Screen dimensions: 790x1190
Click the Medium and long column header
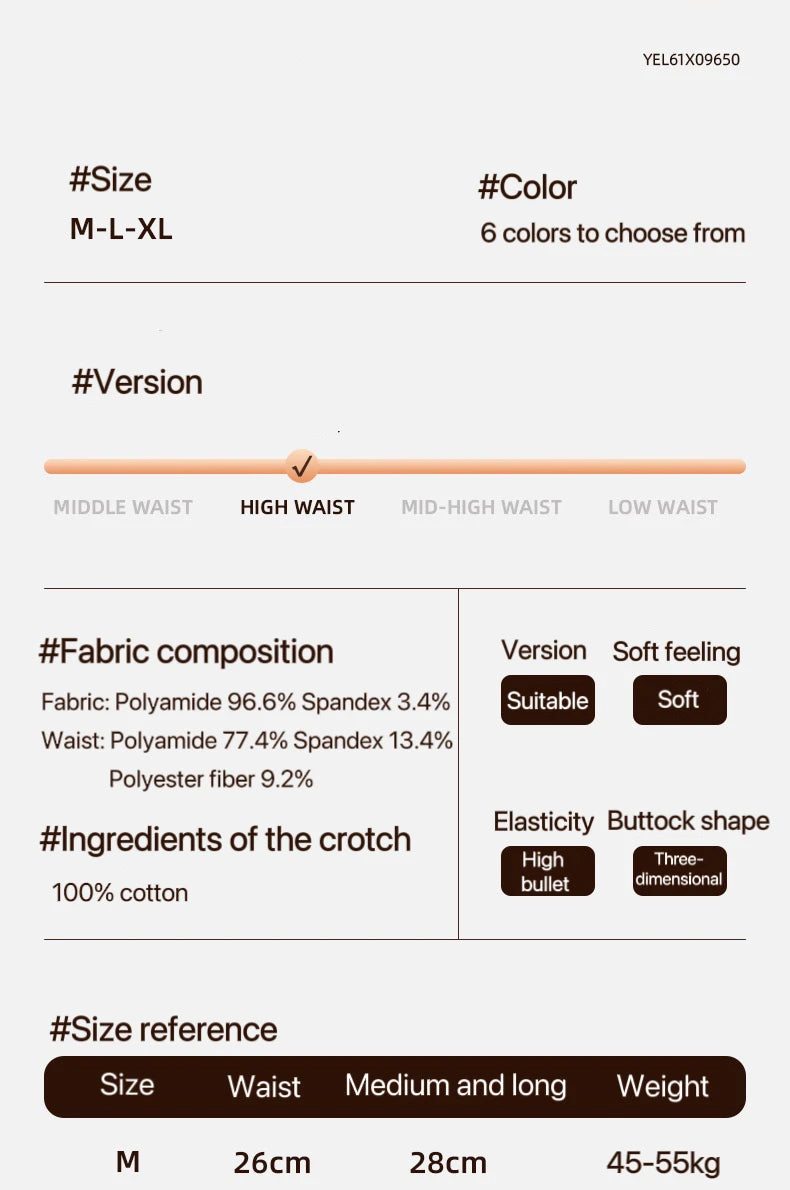click(456, 1085)
